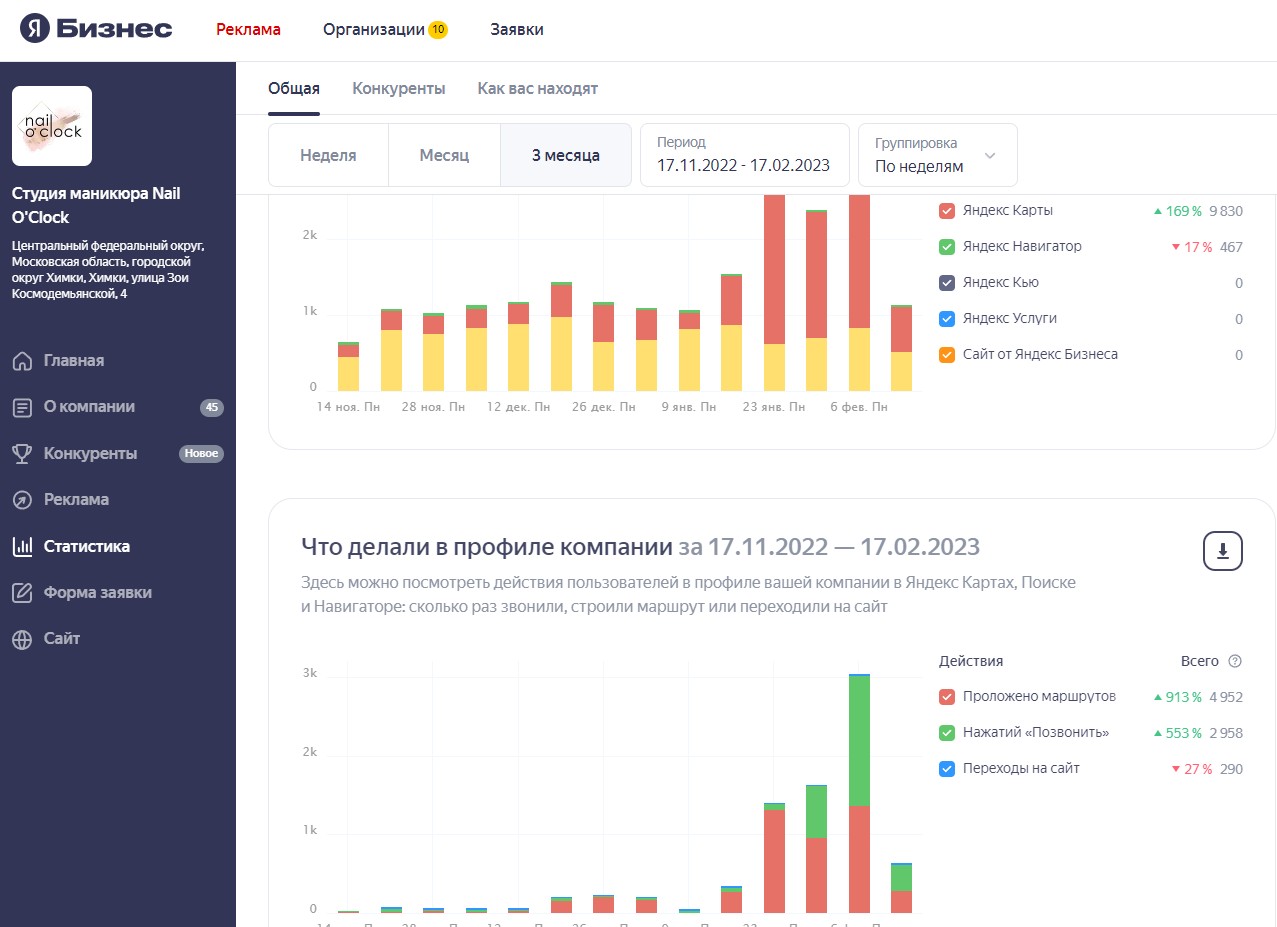Image resolution: width=1277 pixels, height=927 pixels.
Task: Download the company profile actions report
Action: pos(1222,550)
